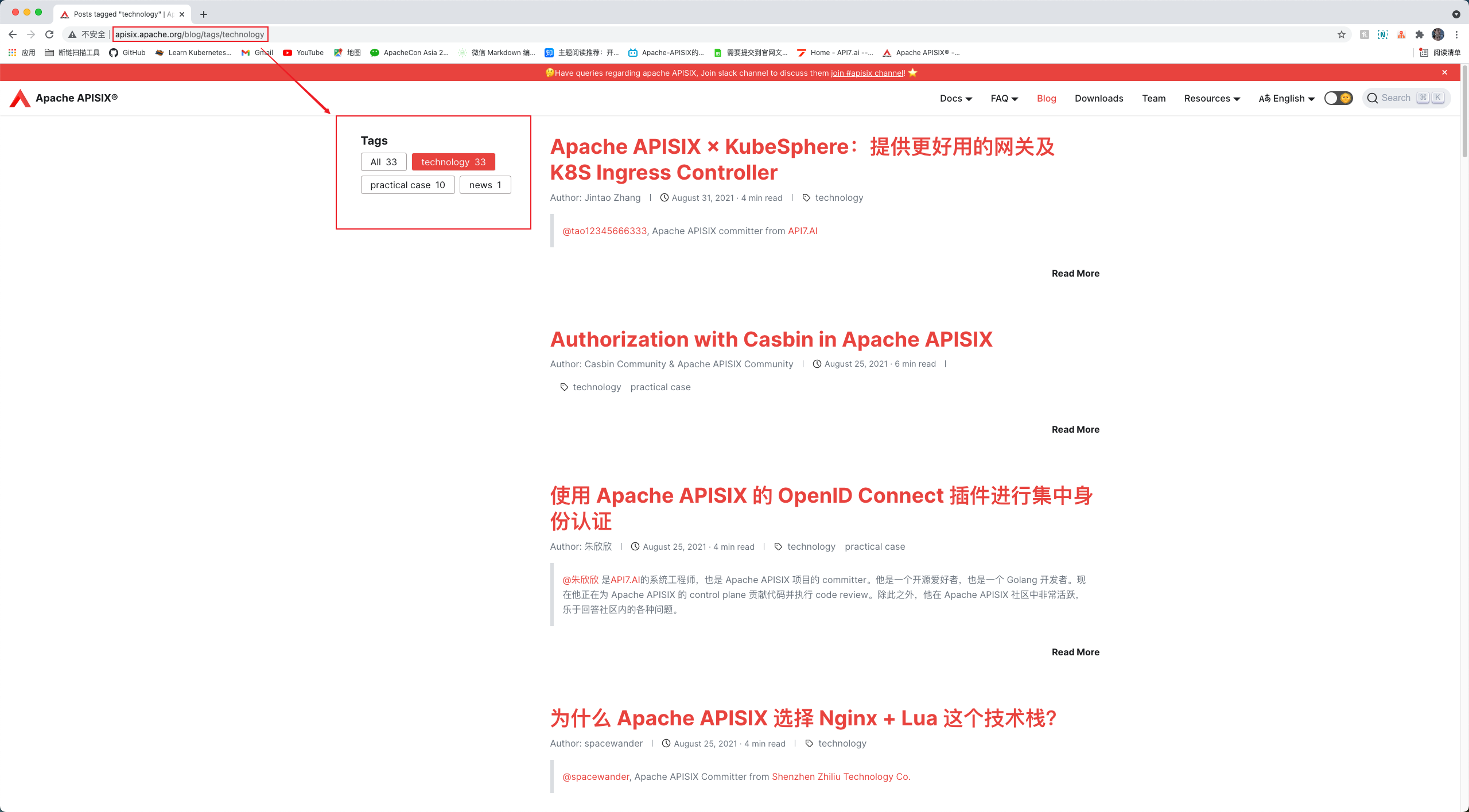Read More on KubeSphere post
1469x812 pixels.
[1075, 273]
